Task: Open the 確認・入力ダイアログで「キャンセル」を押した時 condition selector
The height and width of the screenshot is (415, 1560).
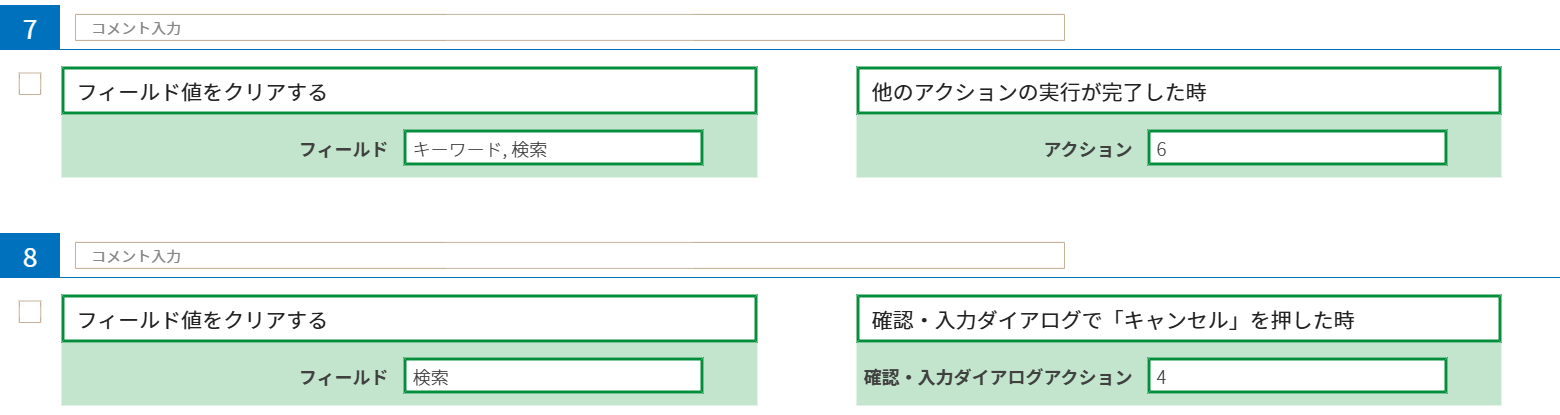Action: (x=1179, y=320)
